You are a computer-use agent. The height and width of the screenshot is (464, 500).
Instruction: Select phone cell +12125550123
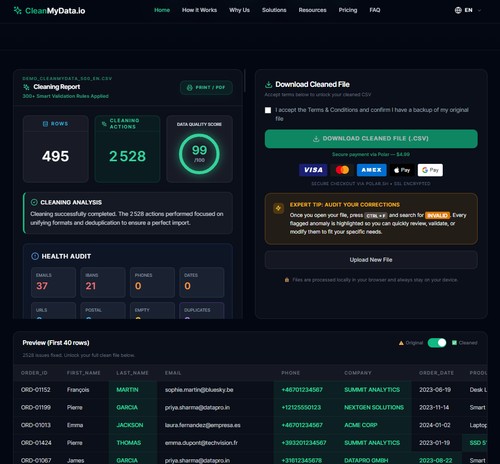301,407
